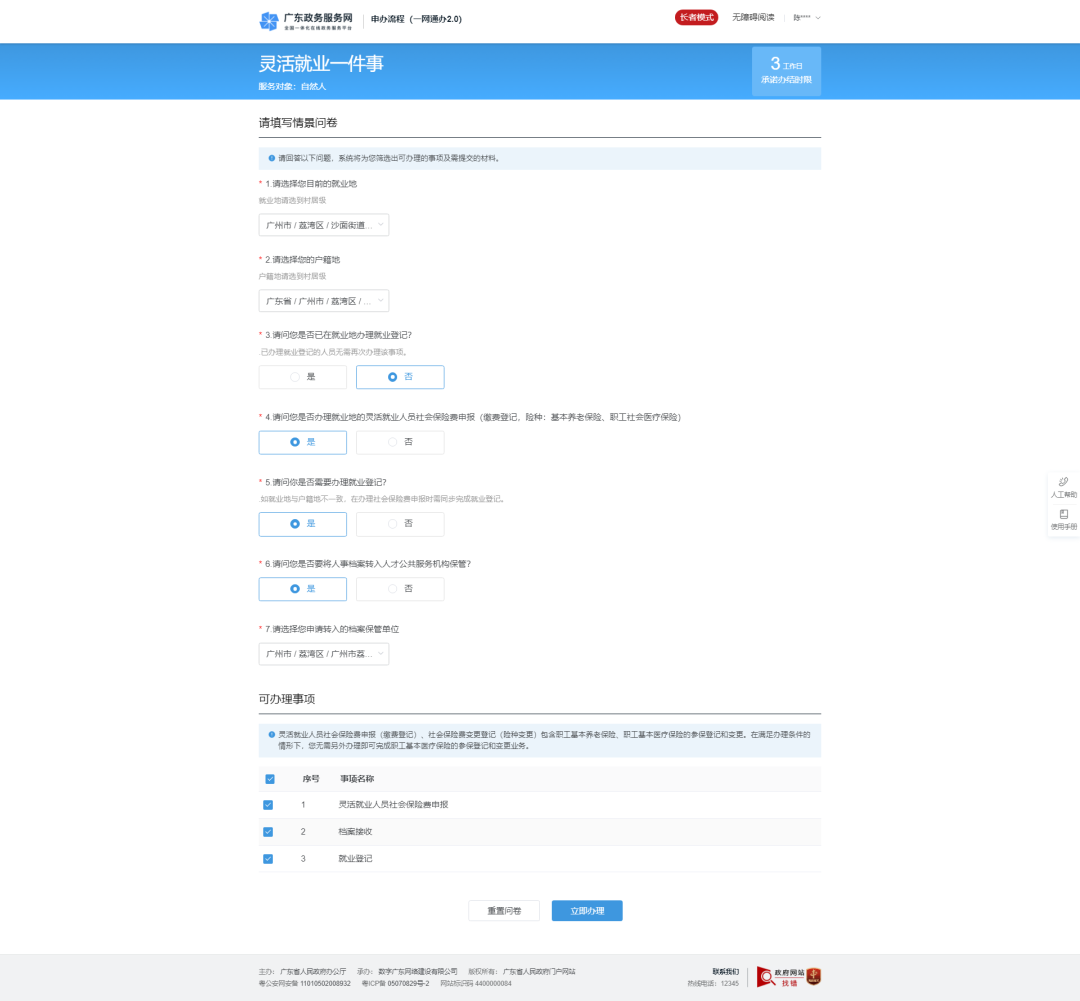The image size is (1080, 1001).
Task: Open the 档案保管单位 dropdown
Action: [x=323, y=654]
